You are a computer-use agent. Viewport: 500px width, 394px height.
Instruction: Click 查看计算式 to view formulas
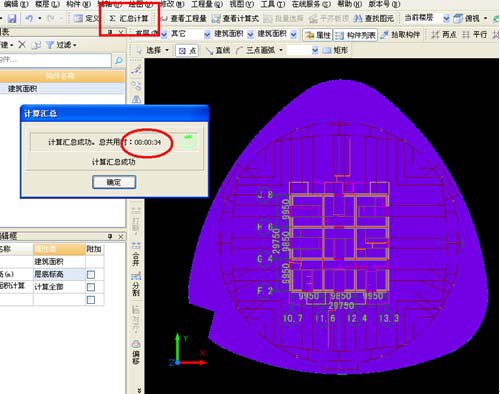[x=235, y=19]
